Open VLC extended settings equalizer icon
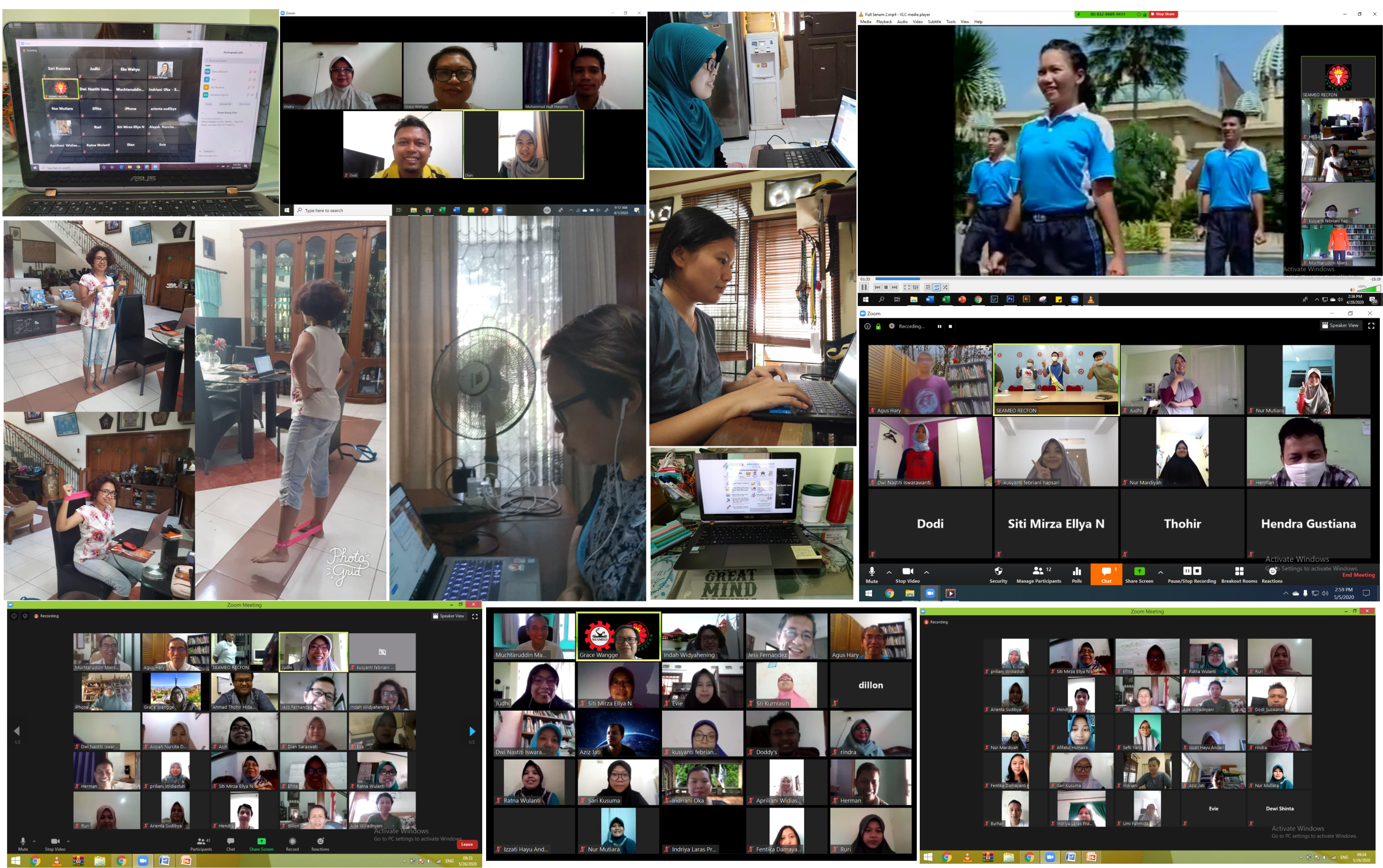 (915, 287)
